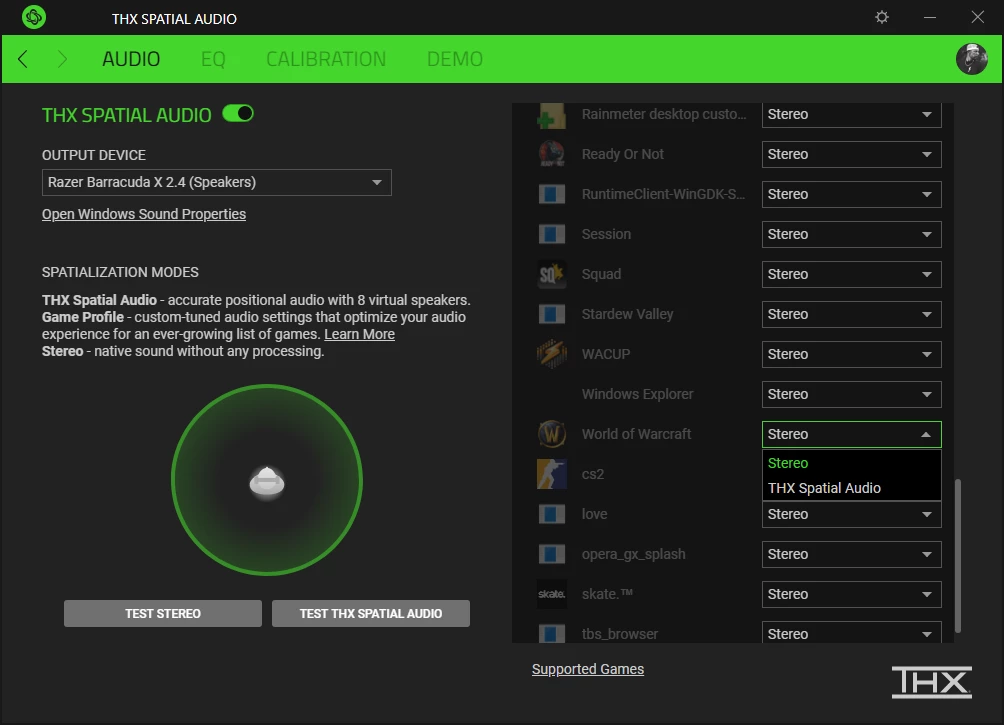Collapse the World of Warcraft dropdown
Screen dimensions: 1004x725
(x=852, y=434)
